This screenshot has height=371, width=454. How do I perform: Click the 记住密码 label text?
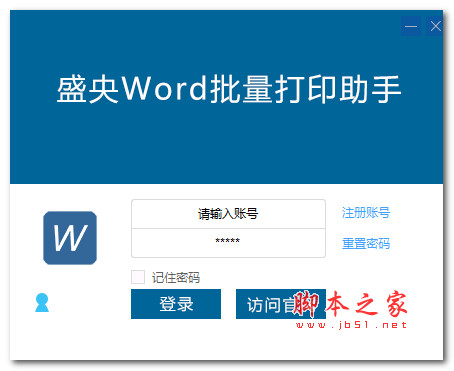tap(176, 277)
